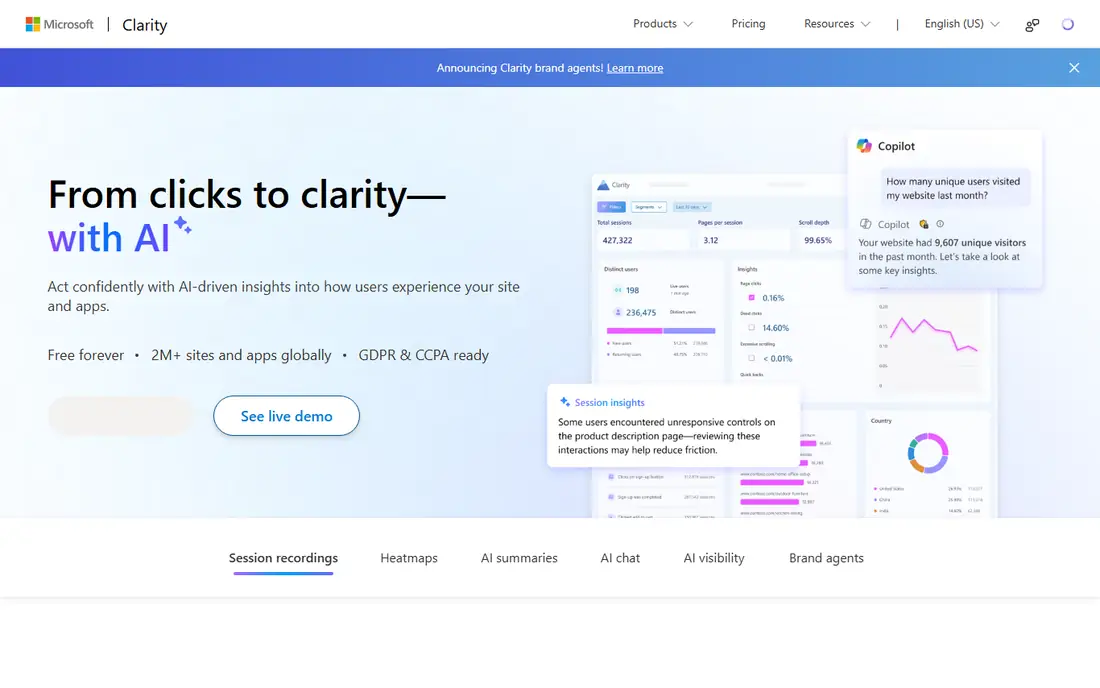The image size is (1100, 688).
Task: Open the Segments dropdown in dashboard preview
Action: tap(648, 207)
